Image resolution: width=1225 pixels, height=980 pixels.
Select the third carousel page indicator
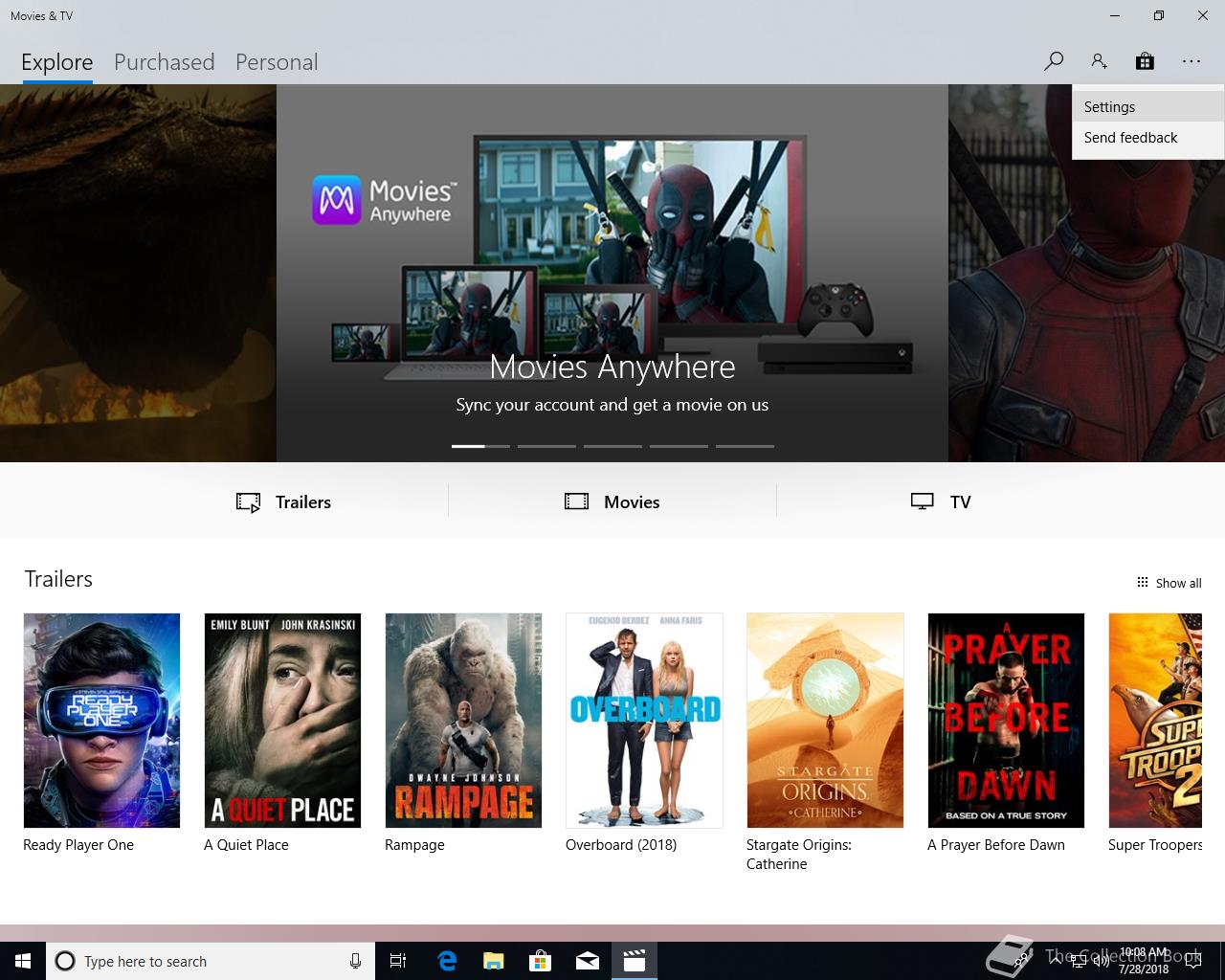[x=612, y=446]
